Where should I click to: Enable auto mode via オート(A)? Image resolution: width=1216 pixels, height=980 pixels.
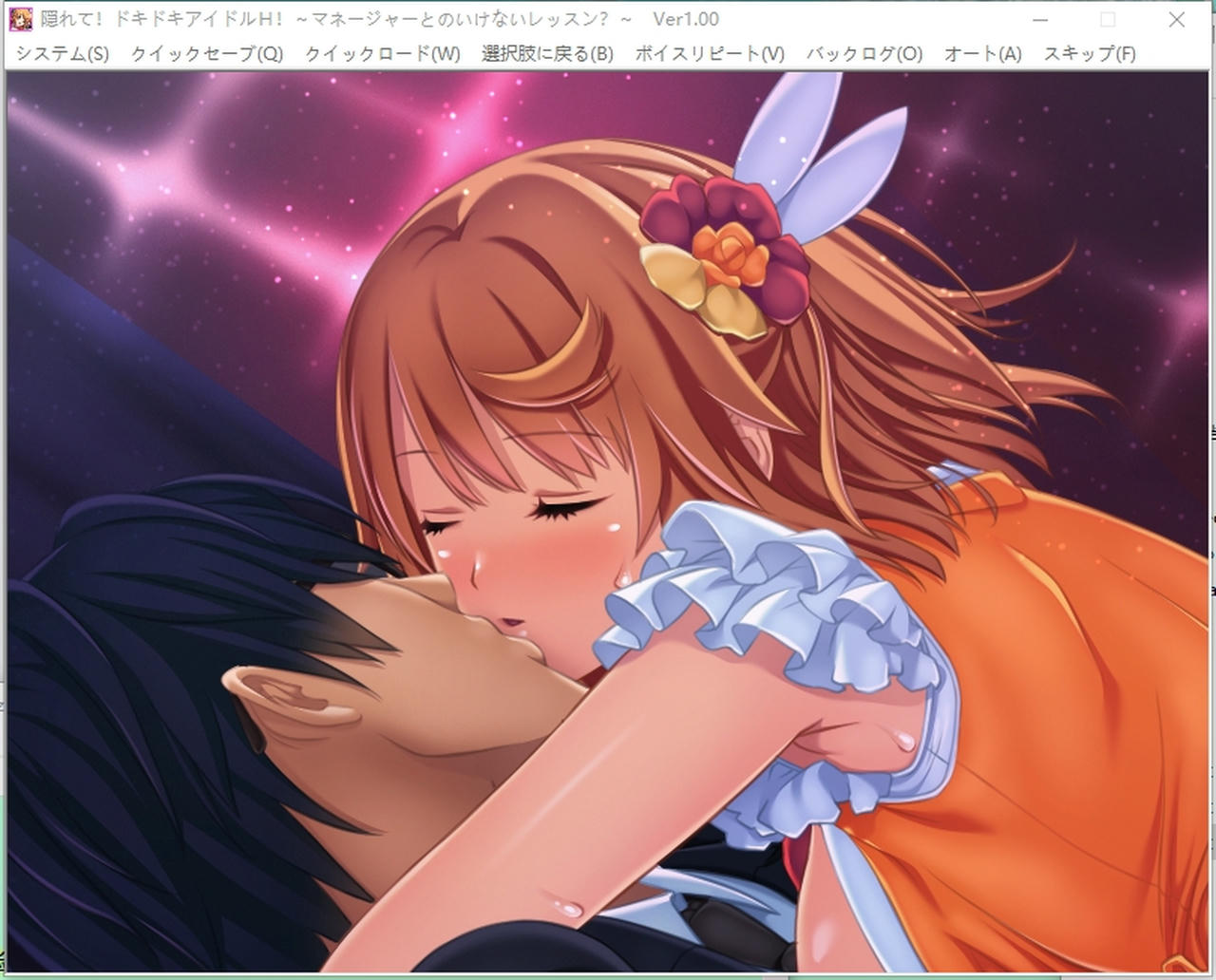coord(982,53)
